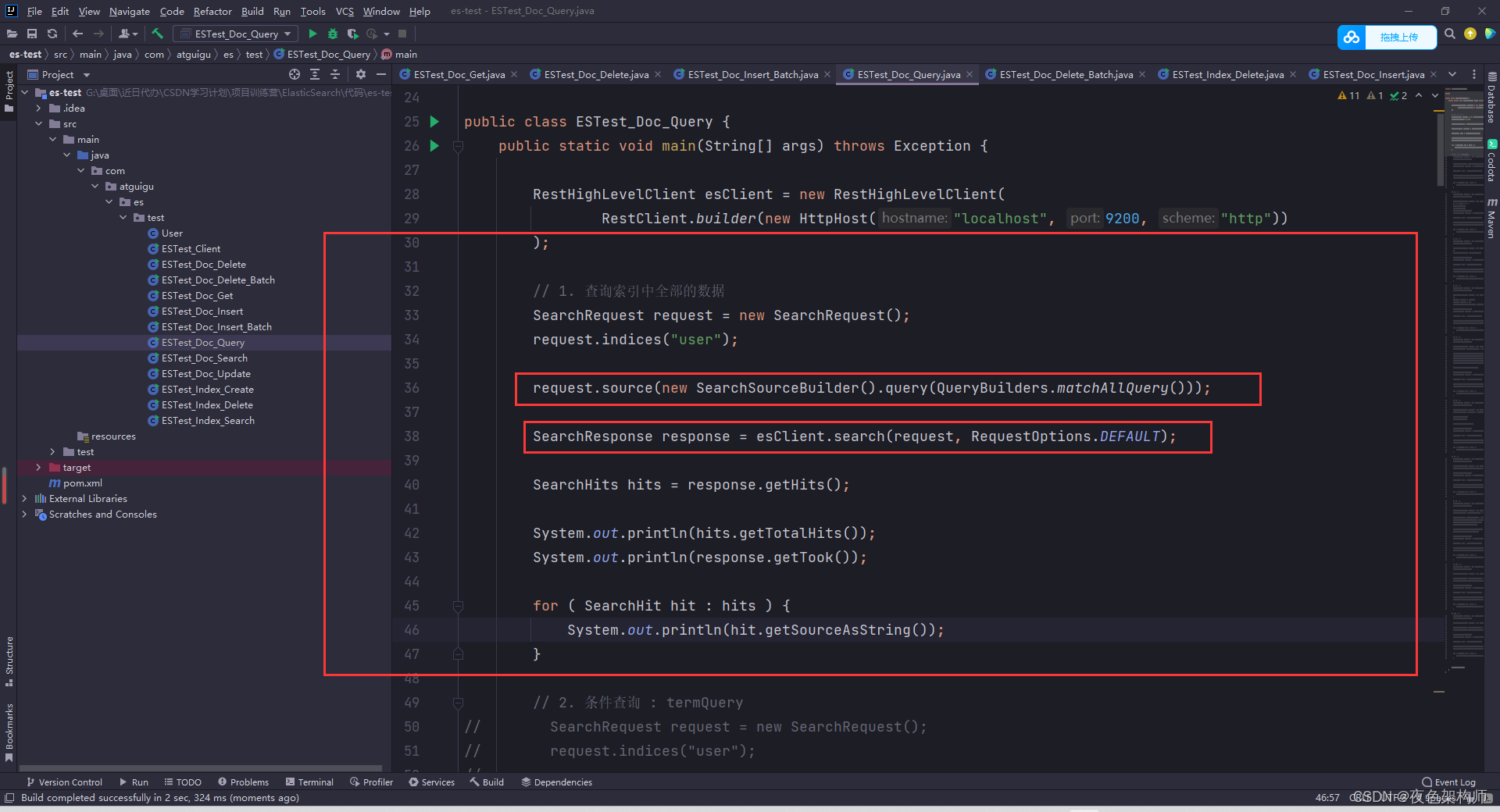Image resolution: width=1500 pixels, height=812 pixels.
Task: Open the Event Log
Action: pyautogui.click(x=1448, y=782)
